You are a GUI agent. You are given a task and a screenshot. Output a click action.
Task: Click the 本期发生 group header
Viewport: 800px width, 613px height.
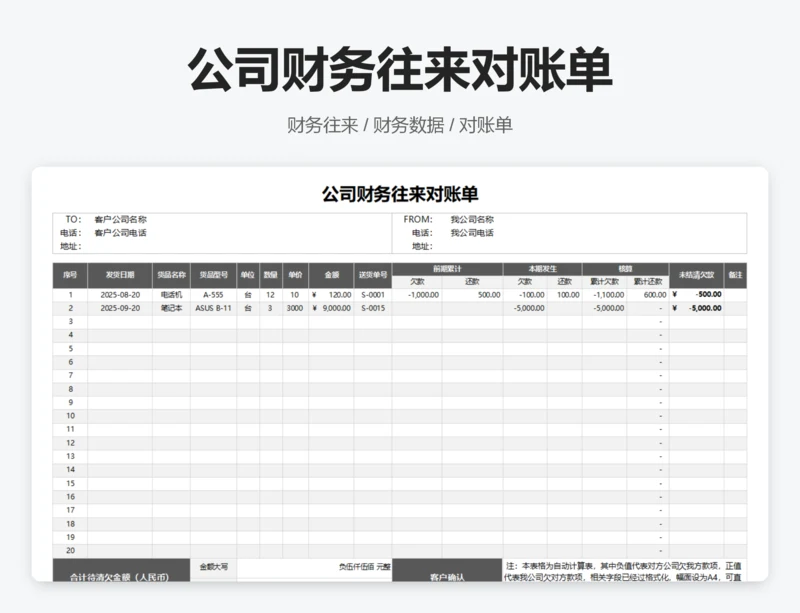(542, 269)
